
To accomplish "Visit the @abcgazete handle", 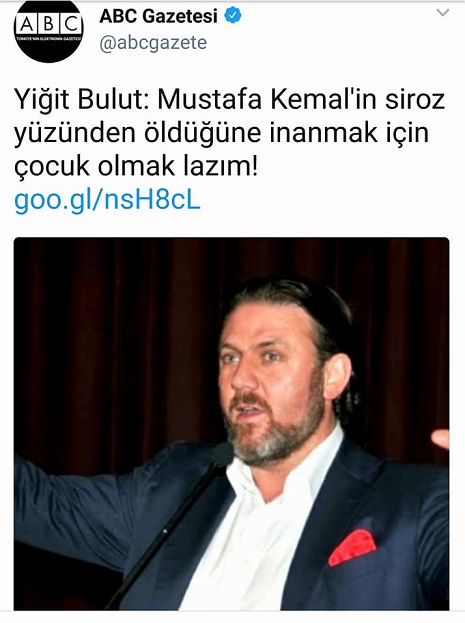I will point(153,43).
